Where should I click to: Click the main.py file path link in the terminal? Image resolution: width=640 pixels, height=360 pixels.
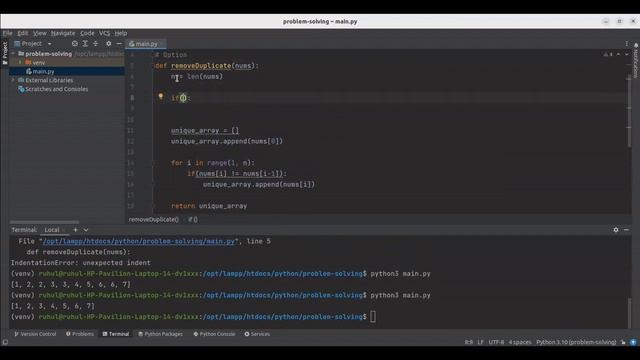pos(139,241)
